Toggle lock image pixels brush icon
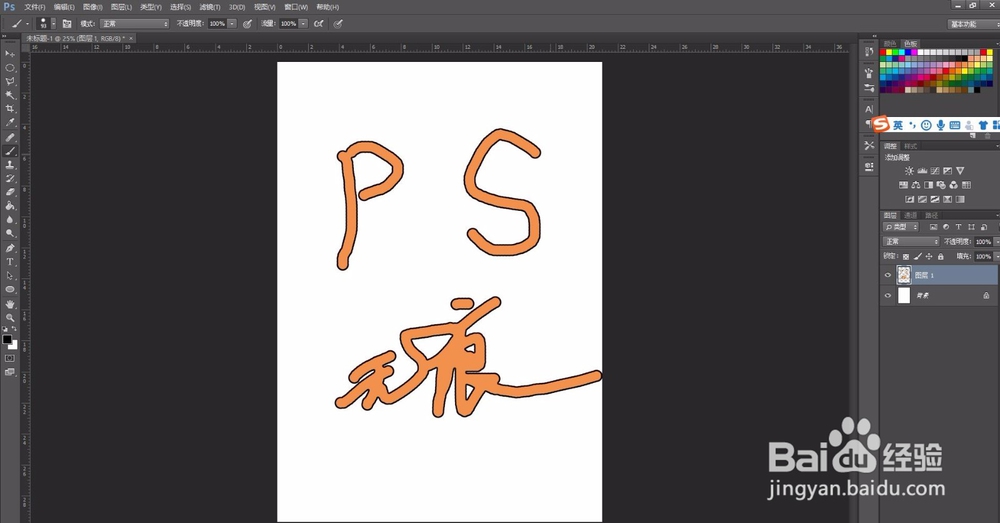The width and height of the screenshot is (1000, 523). point(918,256)
